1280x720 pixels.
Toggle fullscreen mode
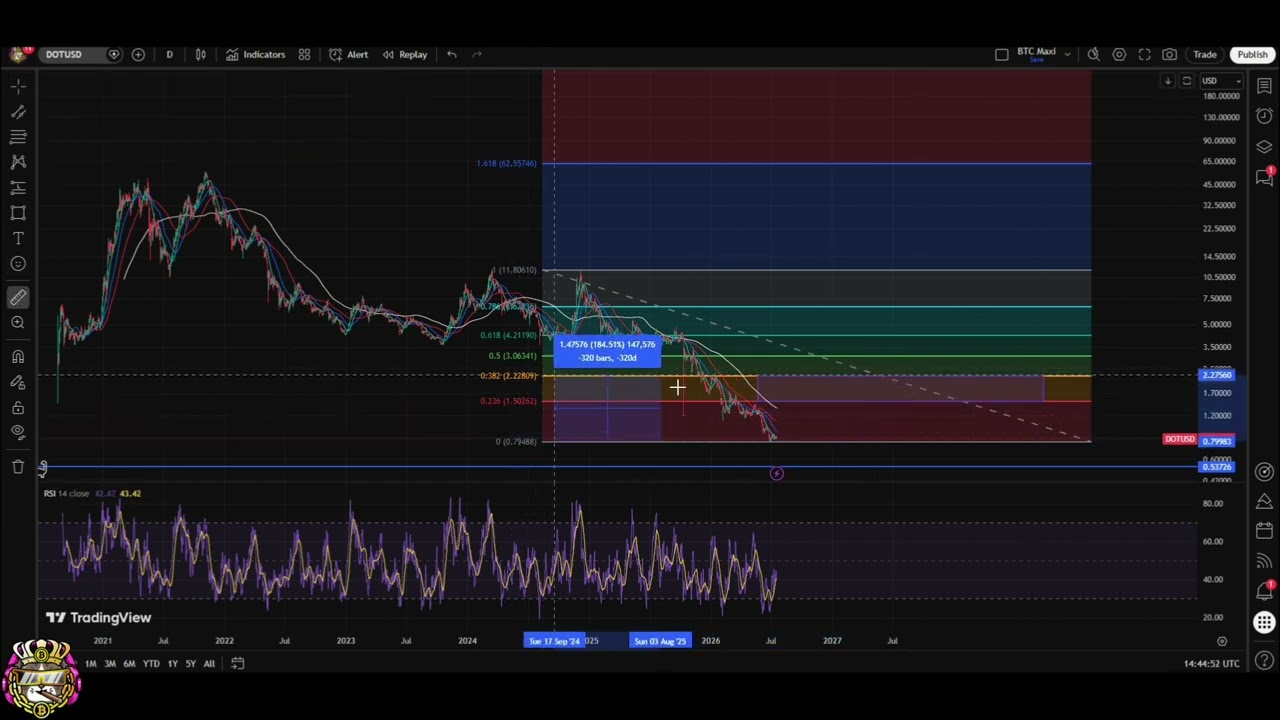pos(1144,54)
